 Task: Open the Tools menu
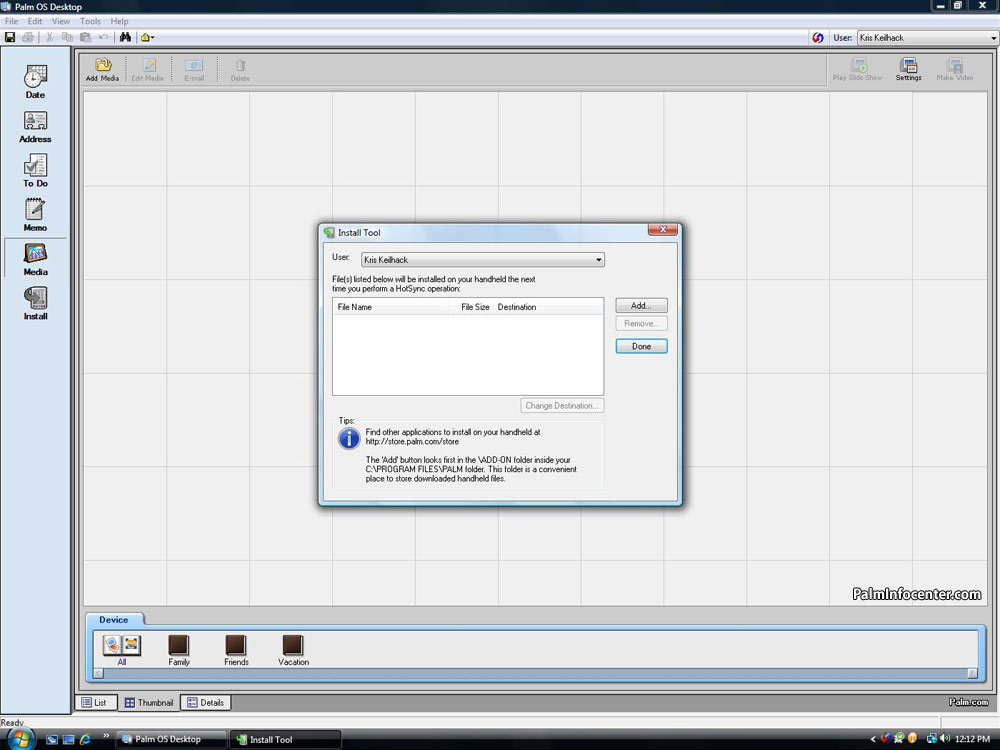[90, 21]
